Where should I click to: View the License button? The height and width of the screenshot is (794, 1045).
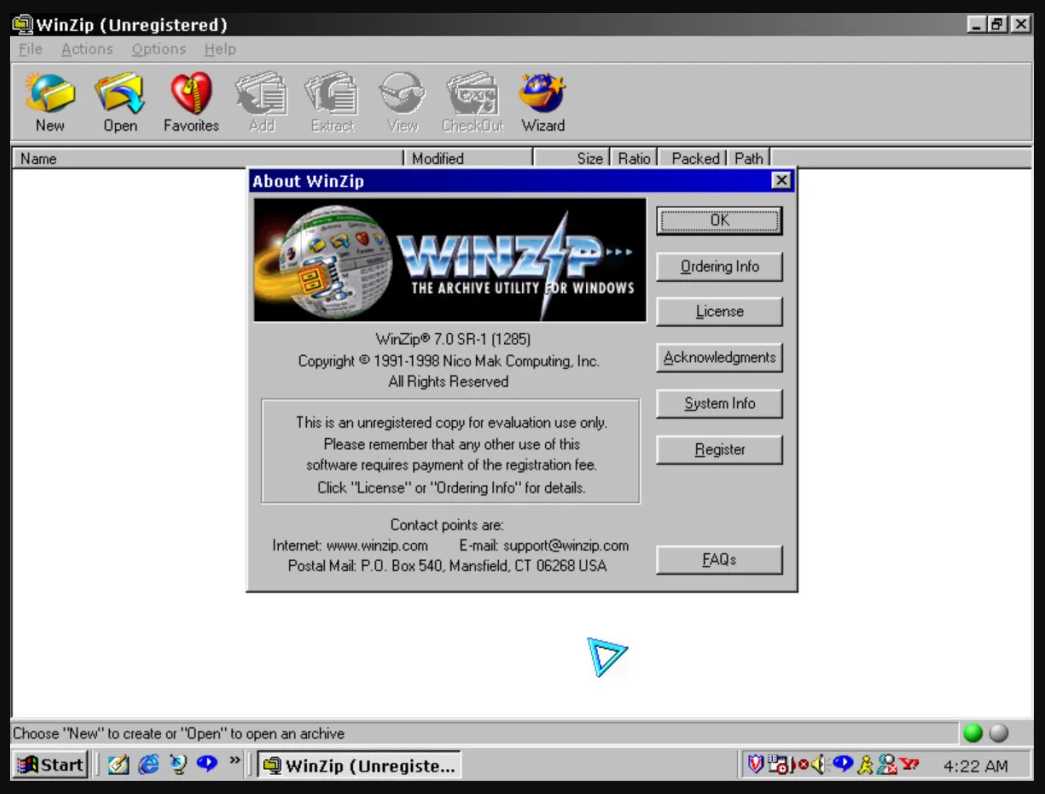pyautogui.click(x=719, y=311)
